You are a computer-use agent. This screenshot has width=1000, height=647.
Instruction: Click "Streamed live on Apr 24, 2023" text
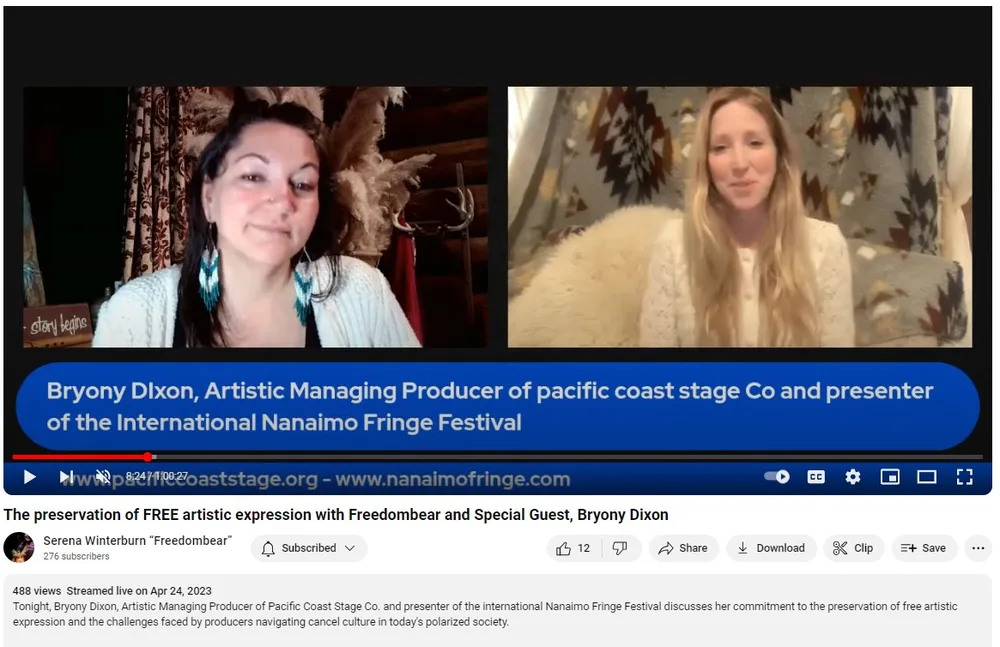coord(139,591)
